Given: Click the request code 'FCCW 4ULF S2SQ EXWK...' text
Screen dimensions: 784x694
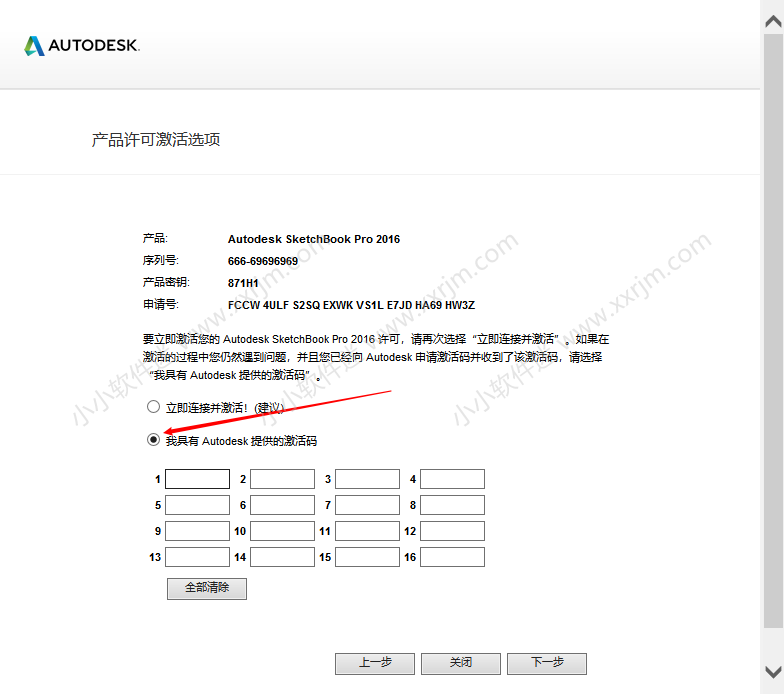Looking at the screenshot, I should 352,305.
